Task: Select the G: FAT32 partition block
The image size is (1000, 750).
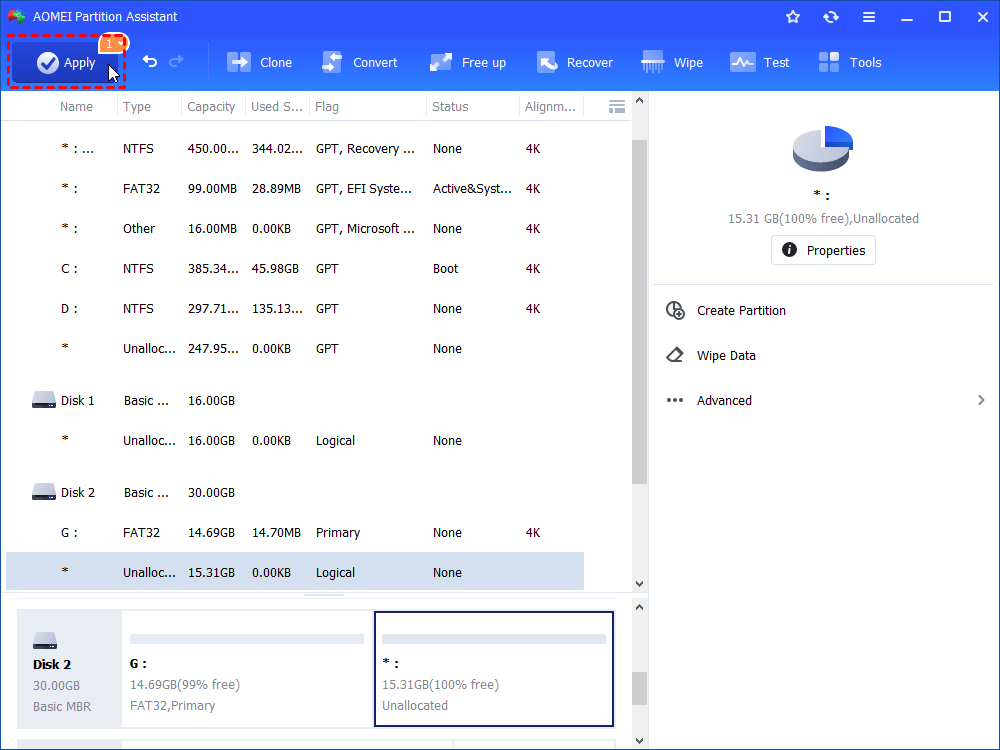Action: [x=246, y=668]
